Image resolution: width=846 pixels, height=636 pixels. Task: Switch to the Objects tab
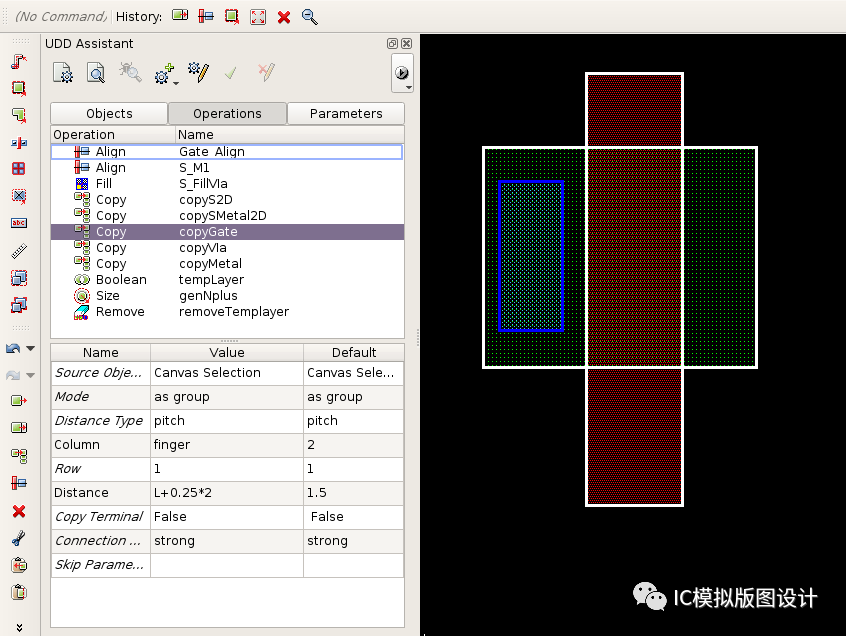108,113
